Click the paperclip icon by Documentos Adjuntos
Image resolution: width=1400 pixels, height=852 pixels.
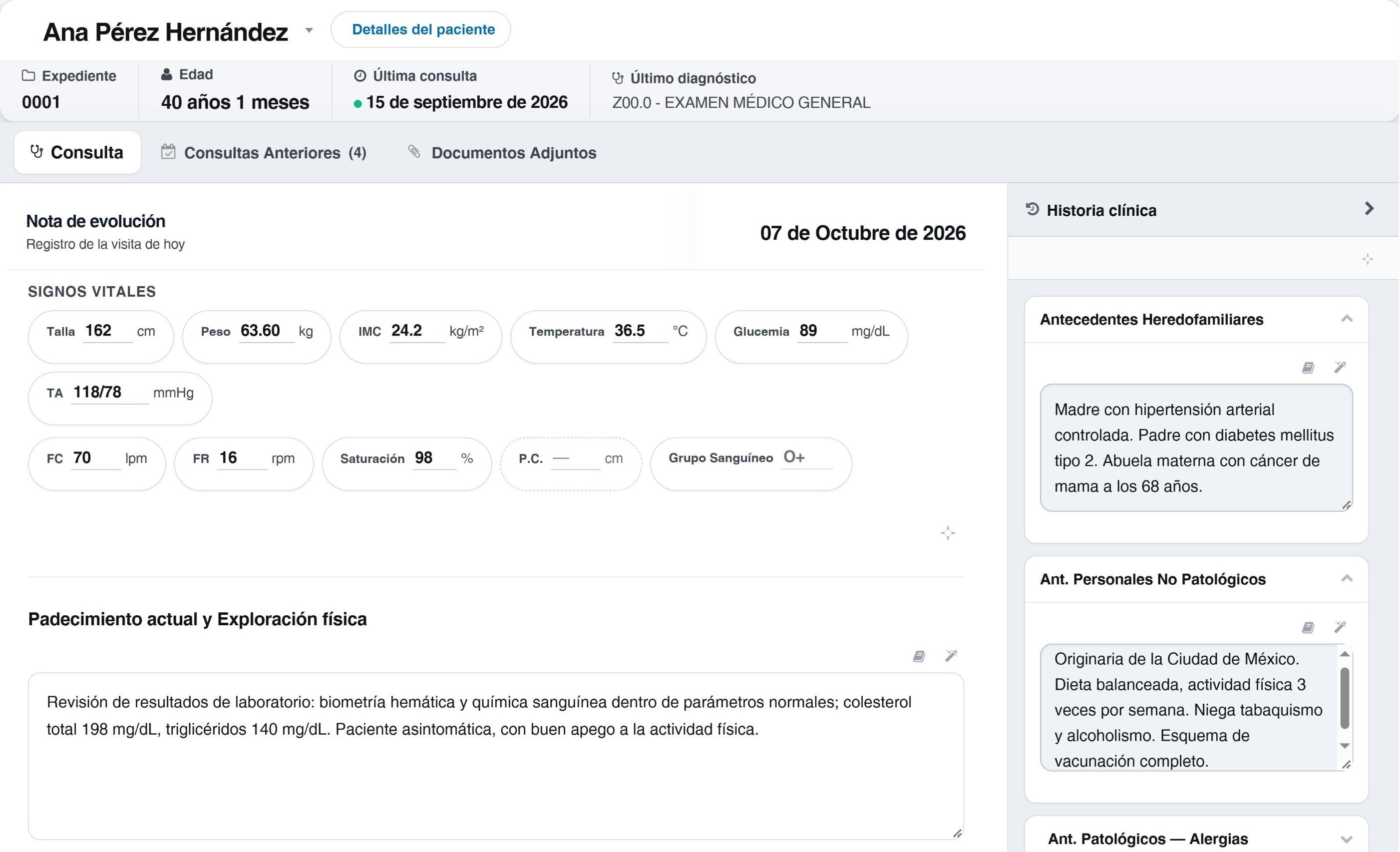point(414,151)
